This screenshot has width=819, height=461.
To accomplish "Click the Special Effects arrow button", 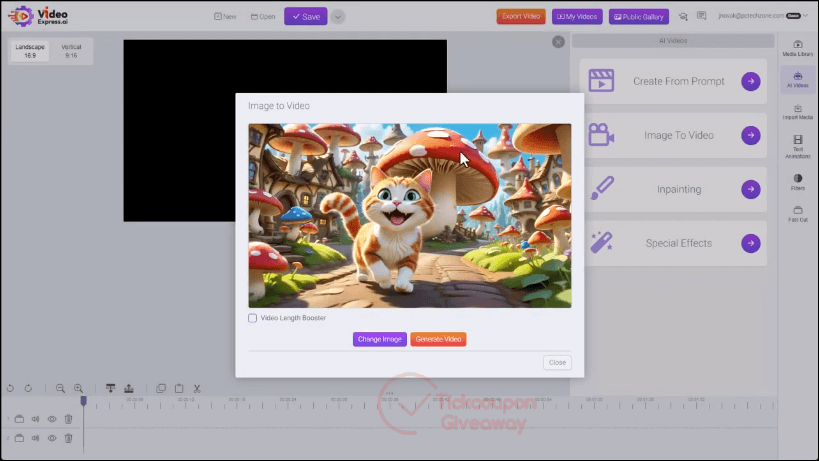I will click(x=751, y=243).
